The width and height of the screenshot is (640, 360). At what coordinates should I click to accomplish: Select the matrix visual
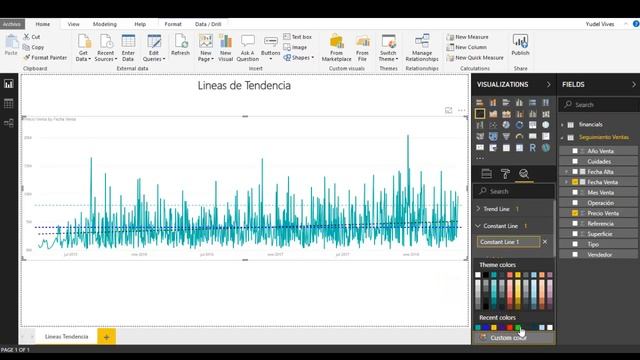point(519,148)
